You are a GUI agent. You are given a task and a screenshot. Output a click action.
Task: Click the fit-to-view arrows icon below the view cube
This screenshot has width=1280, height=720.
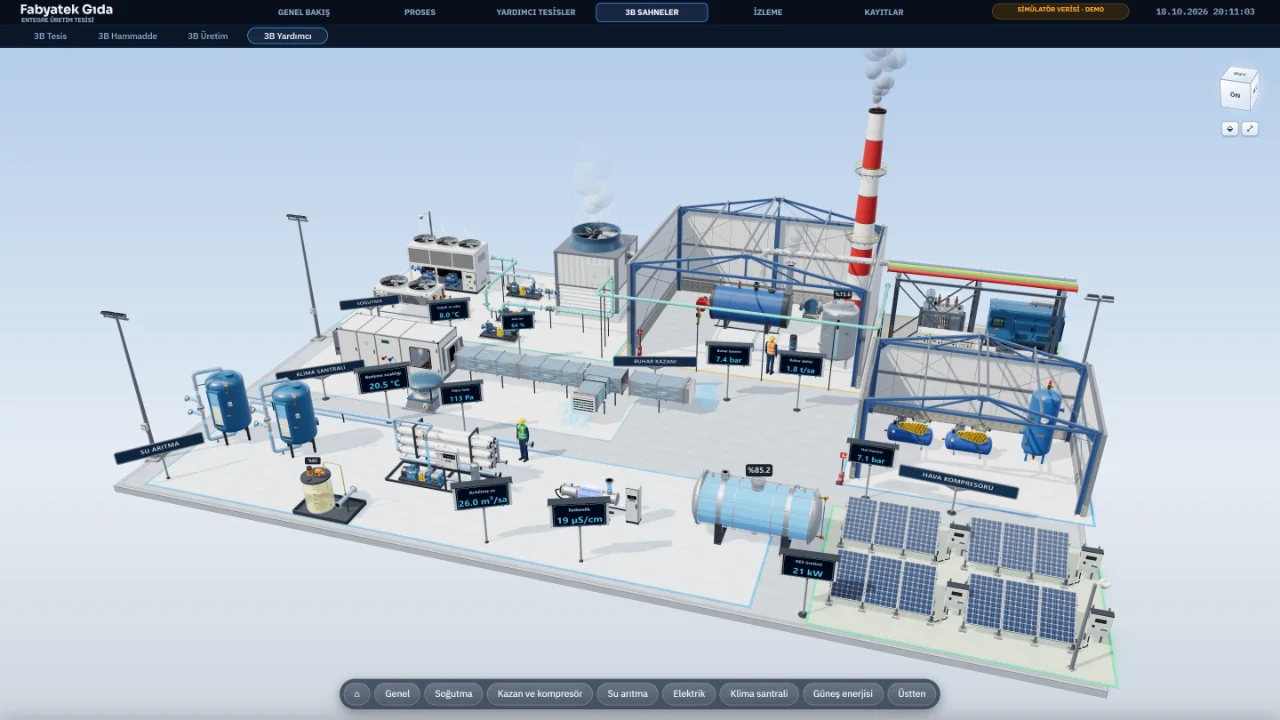pyautogui.click(x=1250, y=129)
